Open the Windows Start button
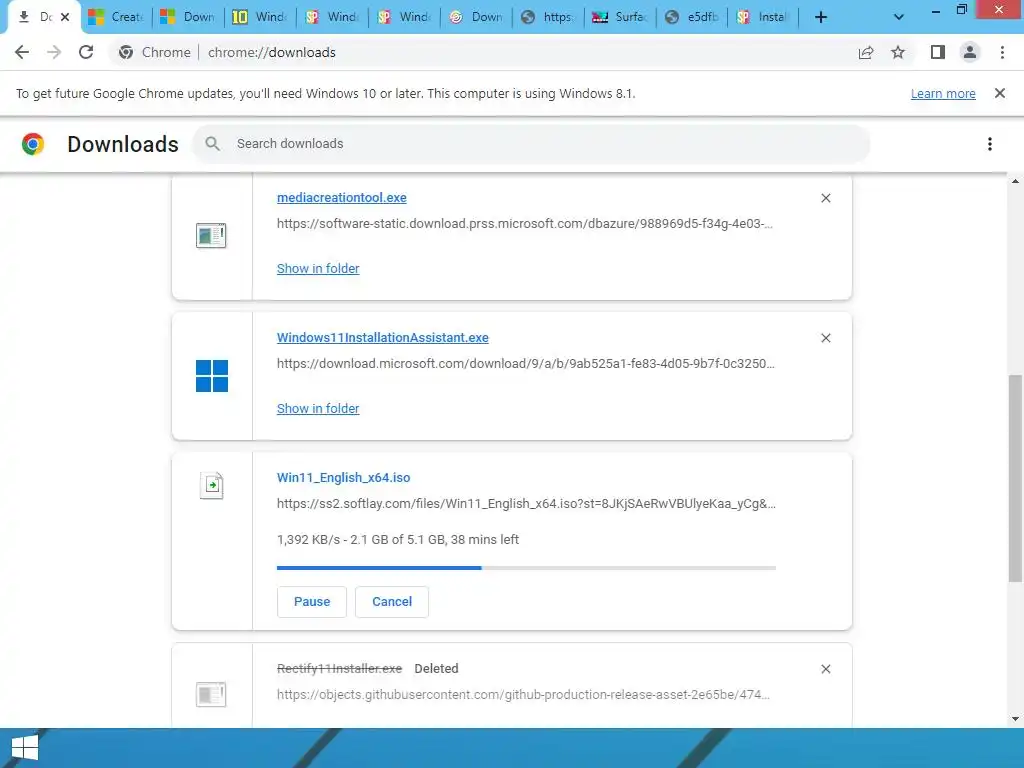The image size is (1024, 768). click(25, 748)
